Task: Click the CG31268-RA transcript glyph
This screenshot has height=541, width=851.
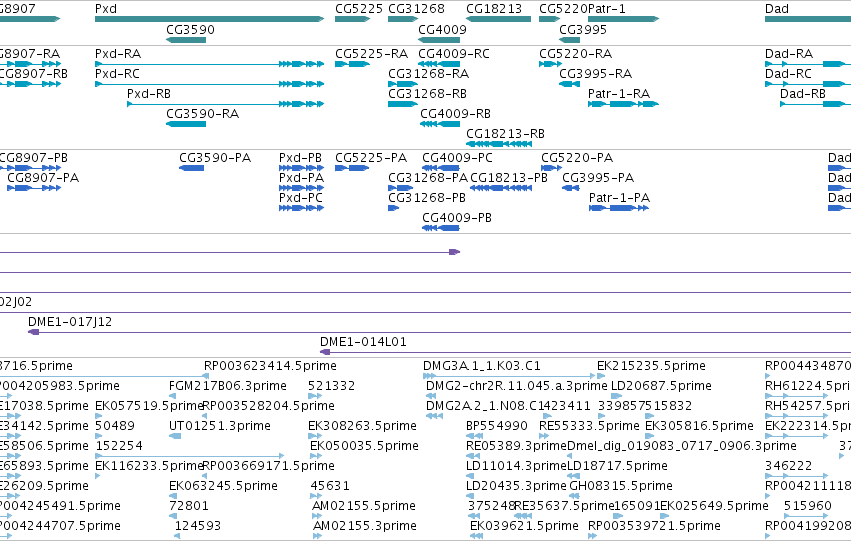Action: coord(403,84)
